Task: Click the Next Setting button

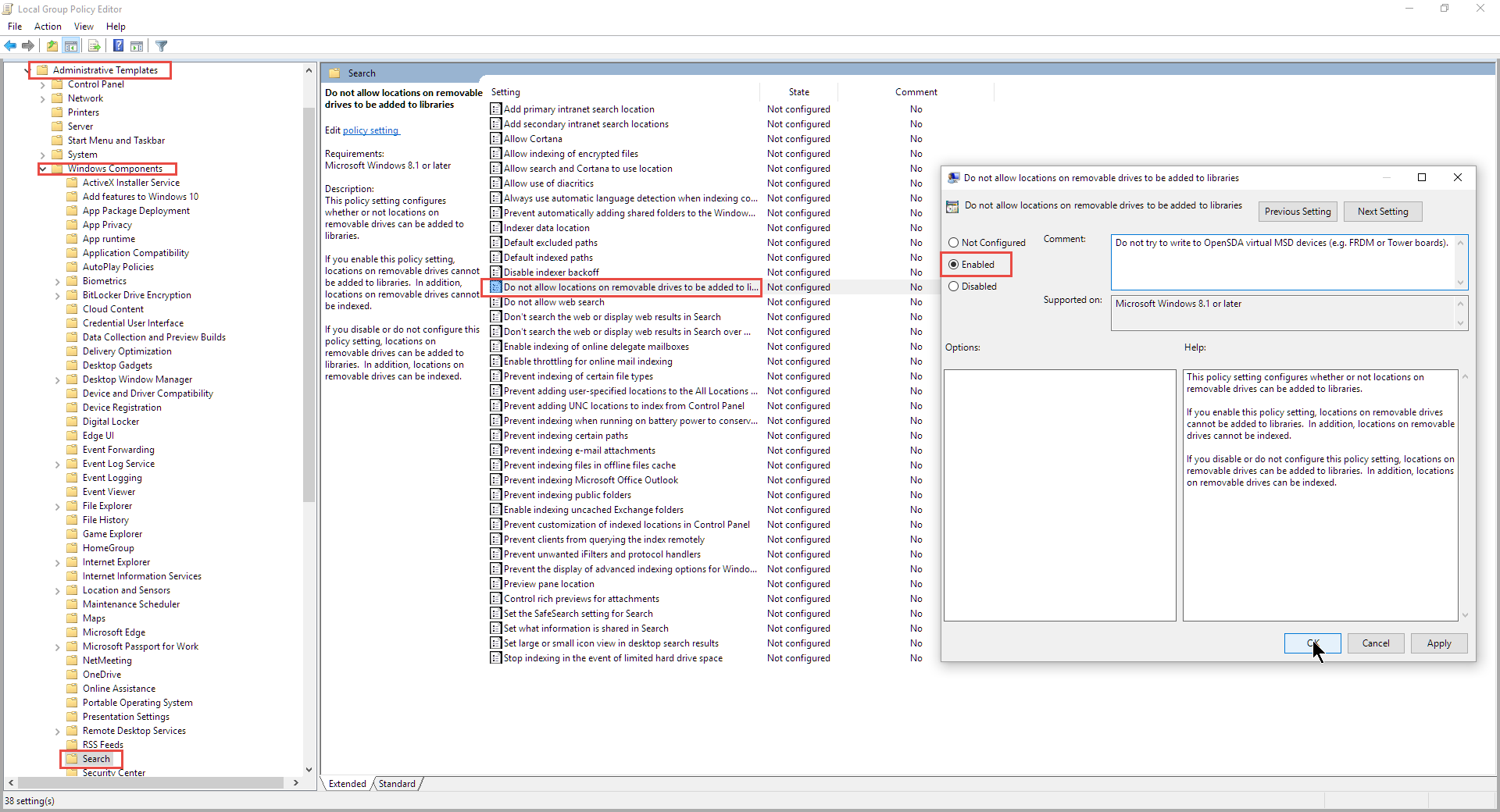Action: (1382, 212)
